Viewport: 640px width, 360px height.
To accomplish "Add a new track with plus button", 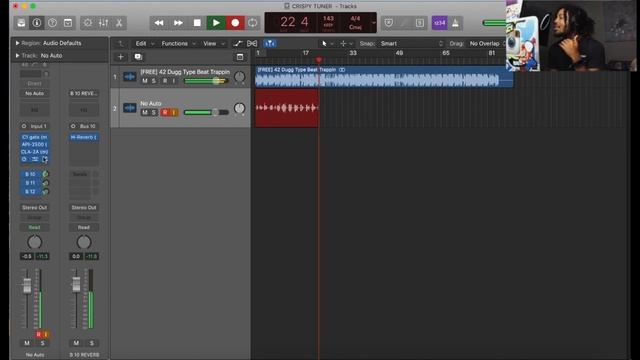I will click(120, 57).
